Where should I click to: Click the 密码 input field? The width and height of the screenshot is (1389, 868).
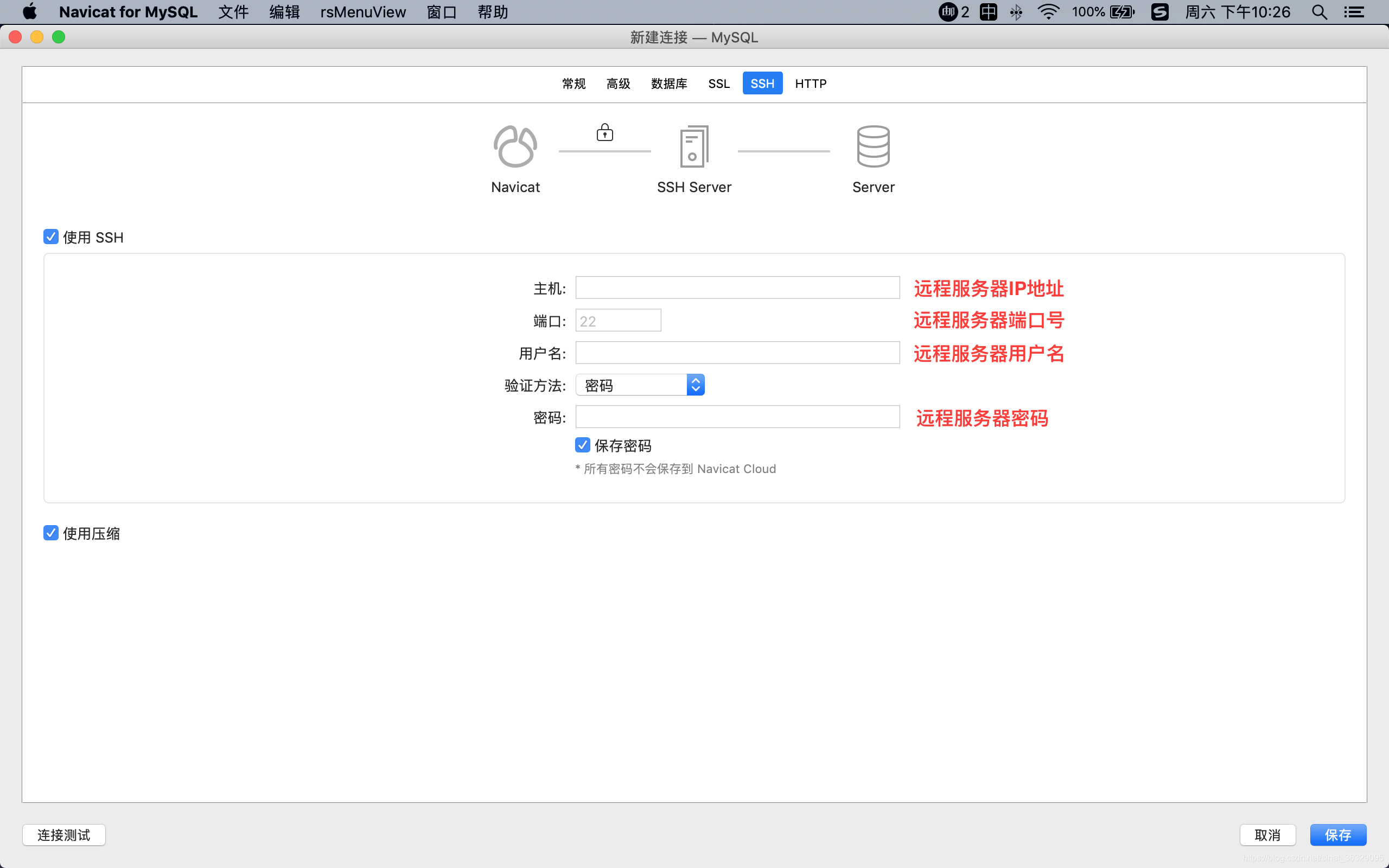[x=737, y=417]
